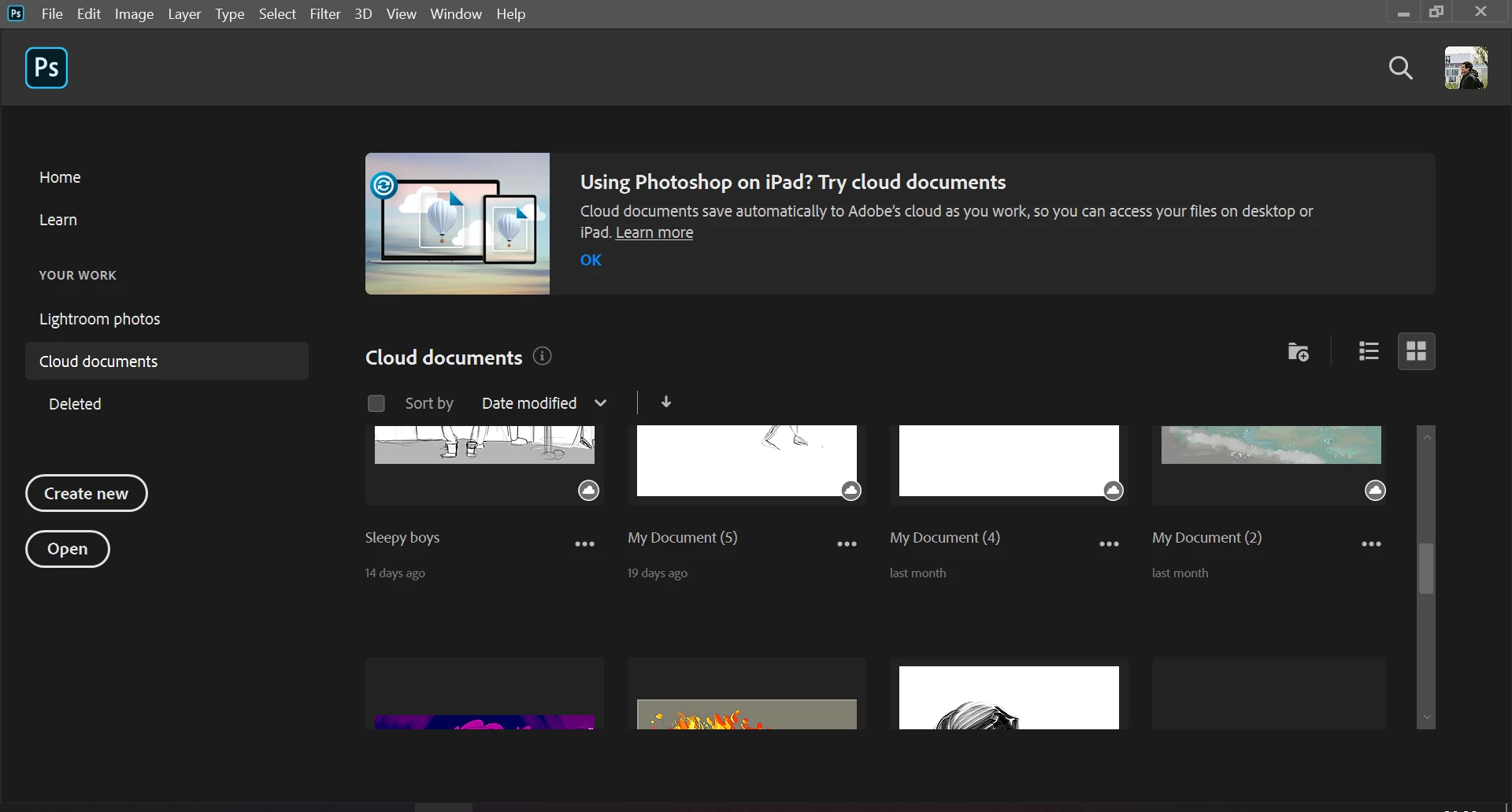Click cloud status icon on Sleepy boys
The image size is (1512, 812).
tap(588, 491)
